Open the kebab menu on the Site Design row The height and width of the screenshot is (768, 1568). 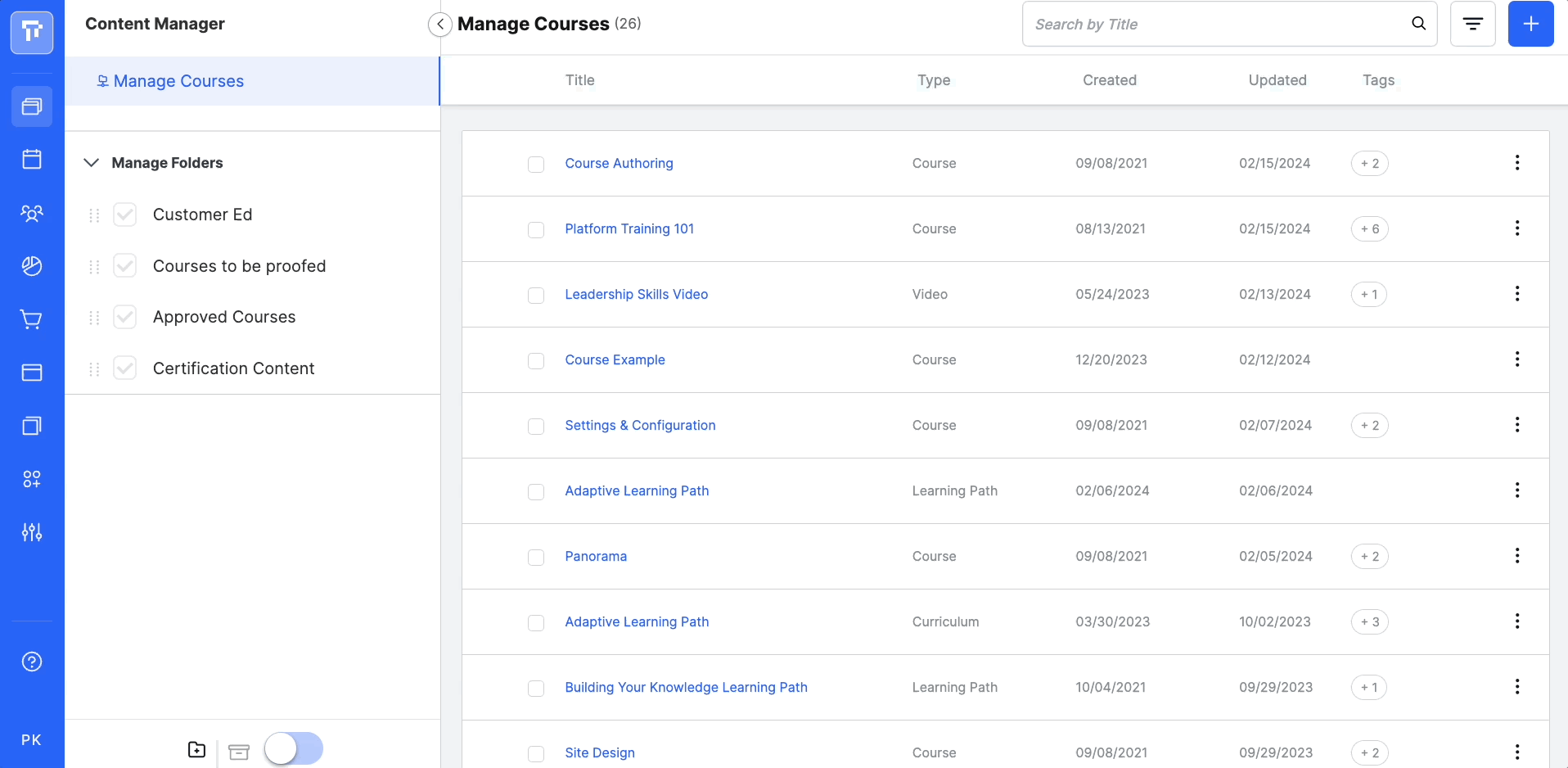tap(1516, 752)
